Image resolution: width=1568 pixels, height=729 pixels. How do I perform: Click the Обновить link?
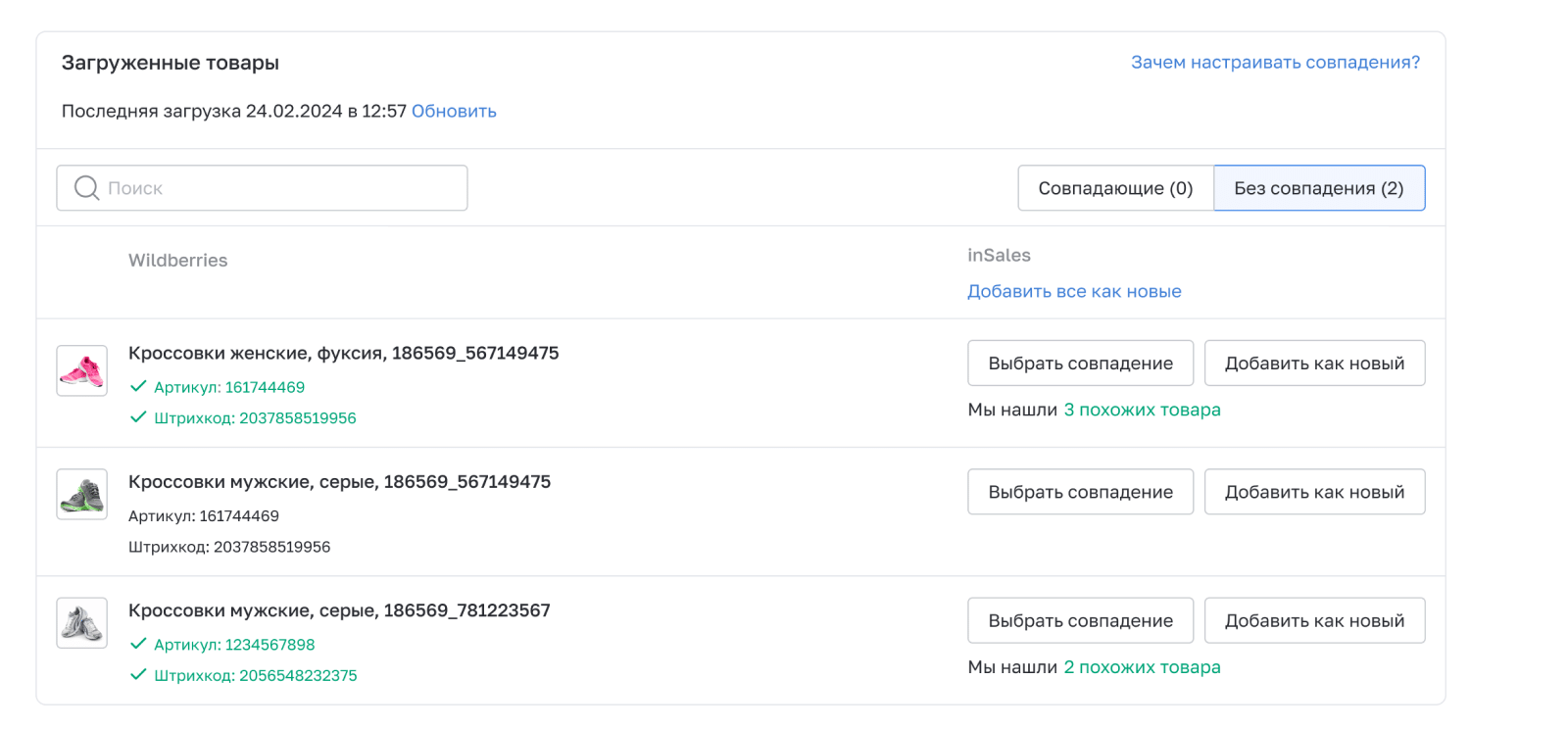tap(454, 112)
